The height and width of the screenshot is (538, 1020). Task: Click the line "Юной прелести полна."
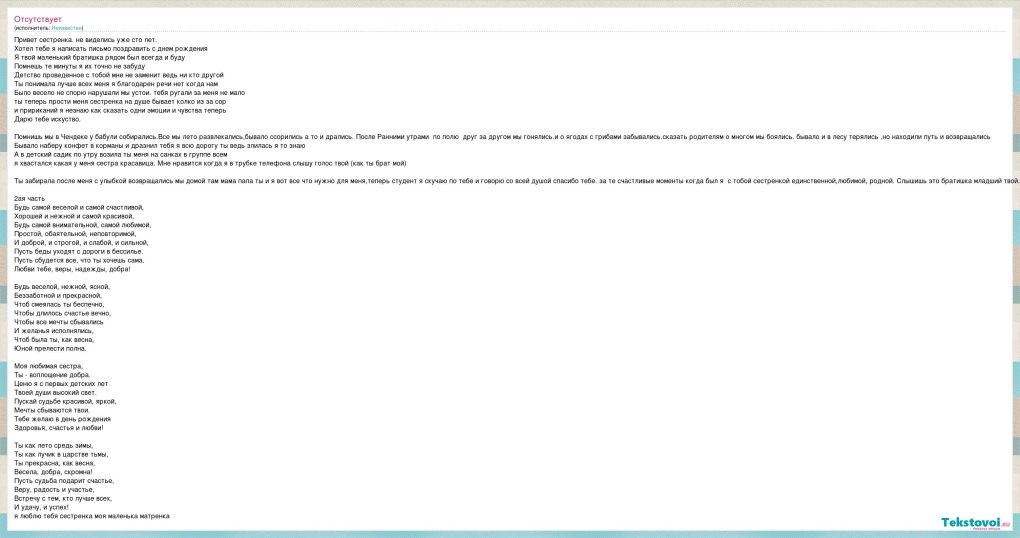(x=50, y=348)
